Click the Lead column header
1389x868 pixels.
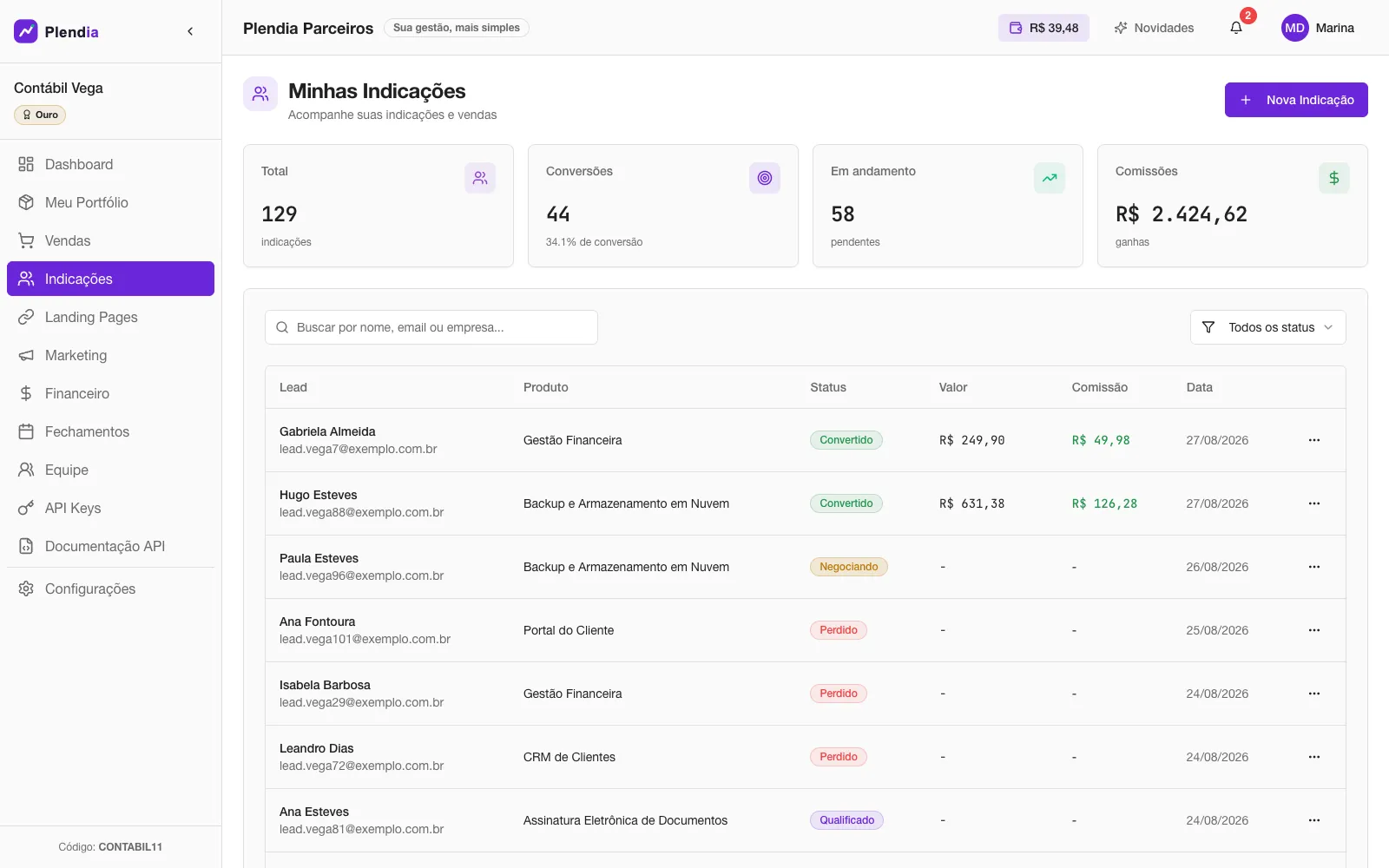[293, 387]
